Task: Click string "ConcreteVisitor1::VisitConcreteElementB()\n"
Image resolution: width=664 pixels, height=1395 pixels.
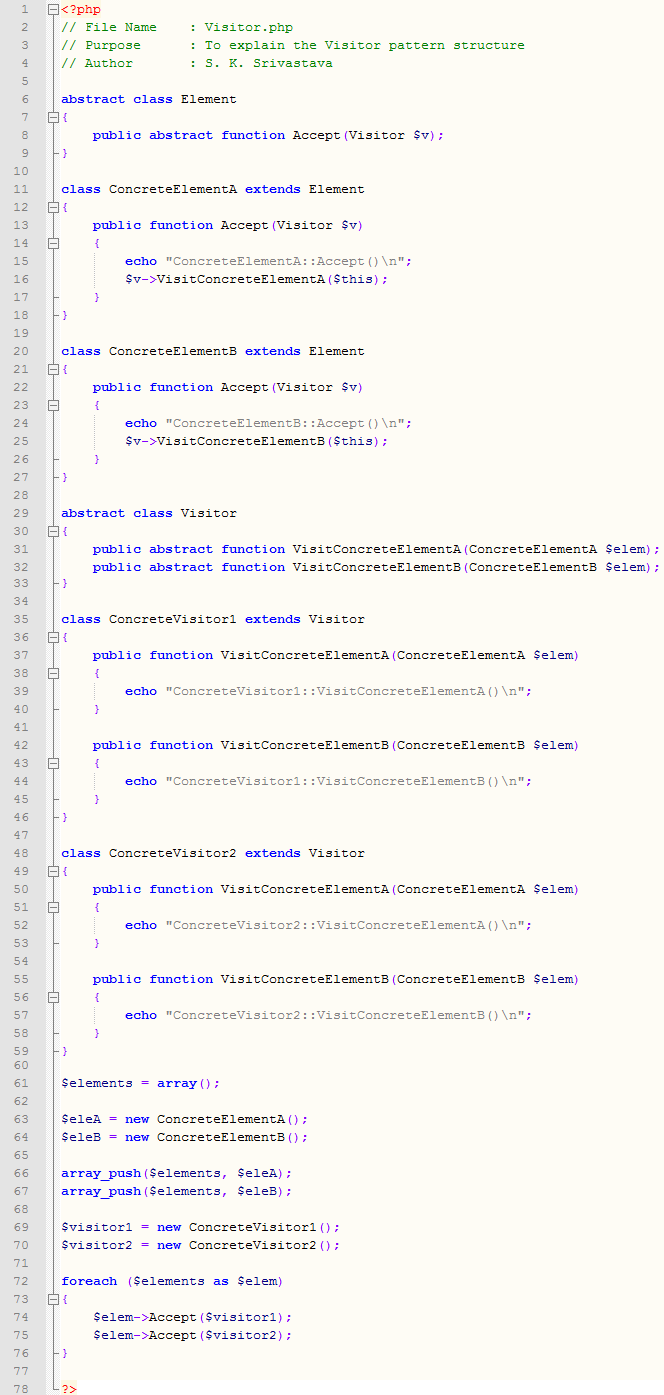Action: 345,781
